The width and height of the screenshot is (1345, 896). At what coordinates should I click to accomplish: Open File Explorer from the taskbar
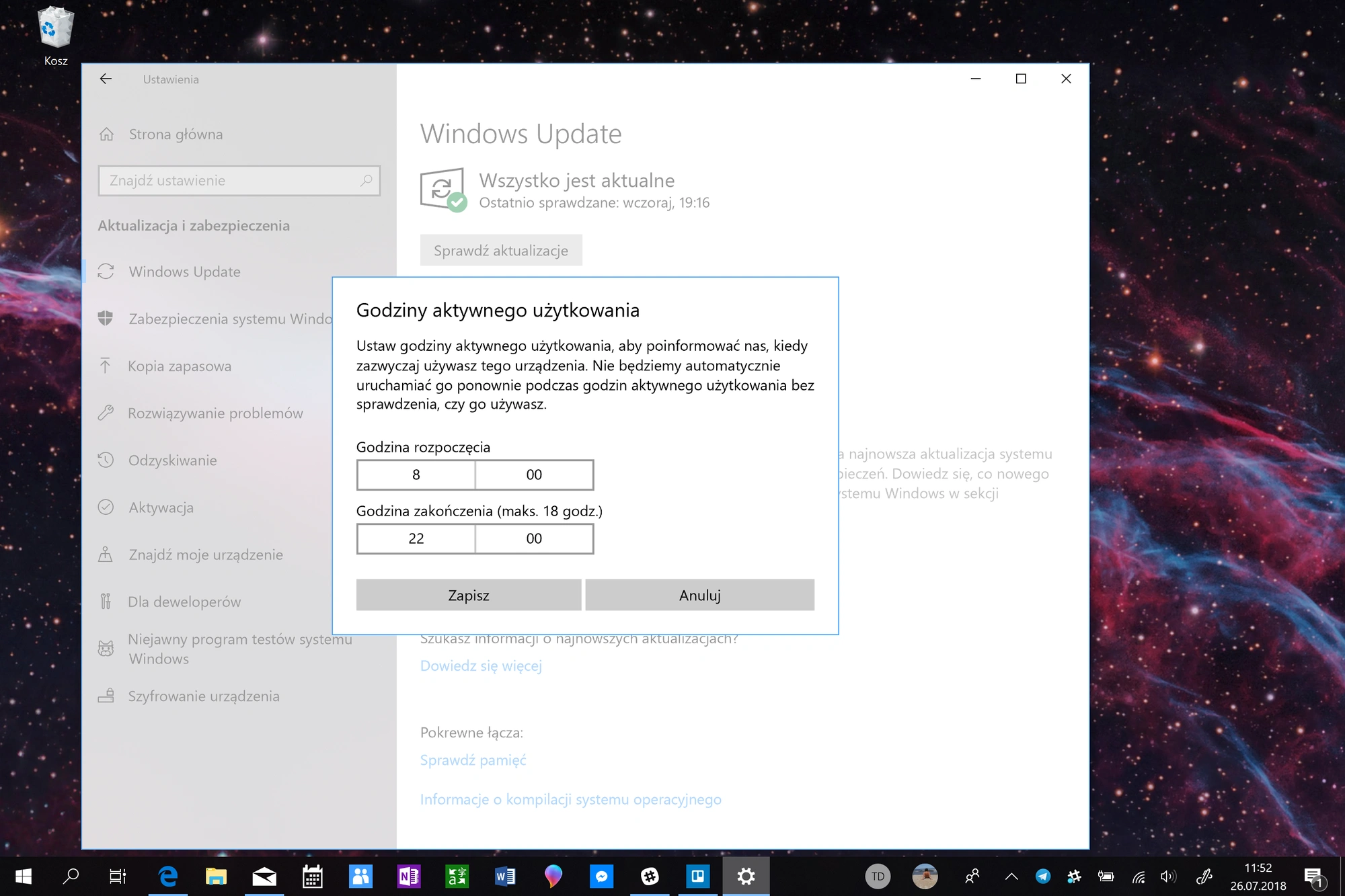click(x=216, y=876)
